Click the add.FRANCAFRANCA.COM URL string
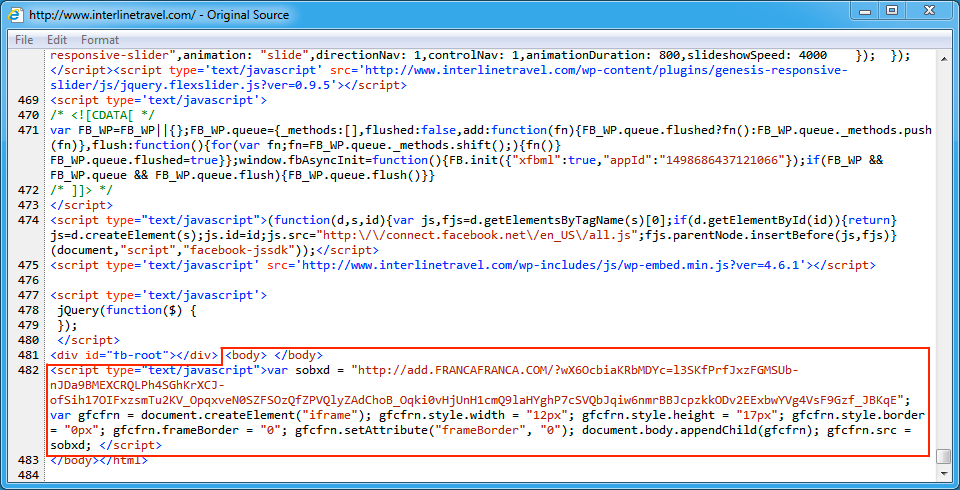Image resolution: width=960 pixels, height=490 pixels. coord(478,385)
